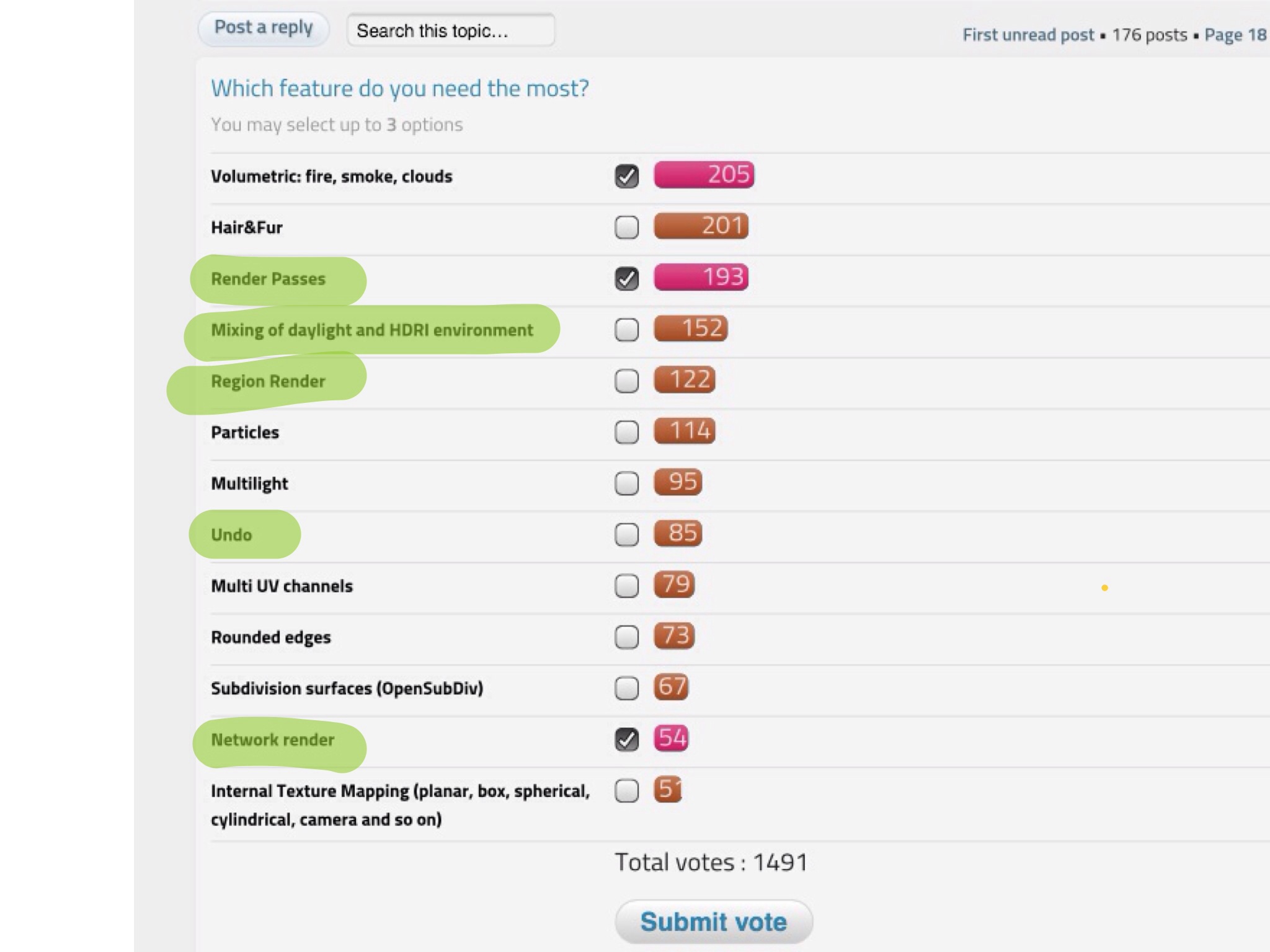Click the Post a reply button
This screenshot has height=952, width=1270.
point(264,28)
